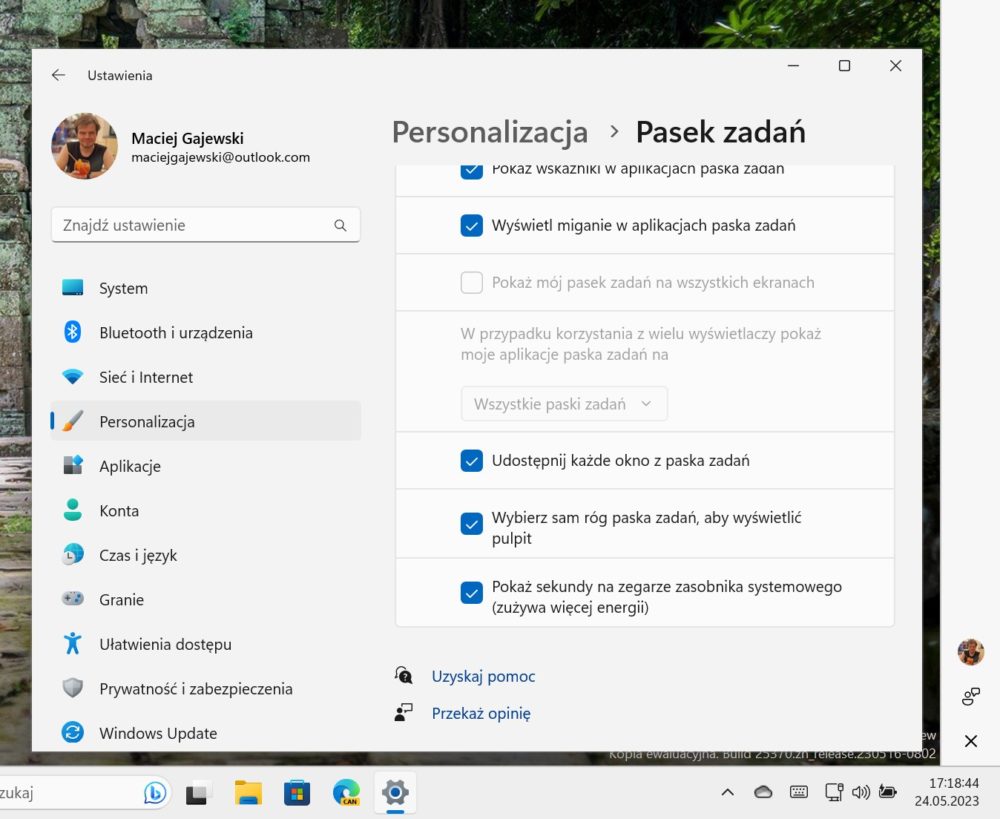Toggle Pokaż wskaźniki w aplikacjach checkbox
Image resolution: width=1000 pixels, height=819 pixels.
[x=471, y=170]
